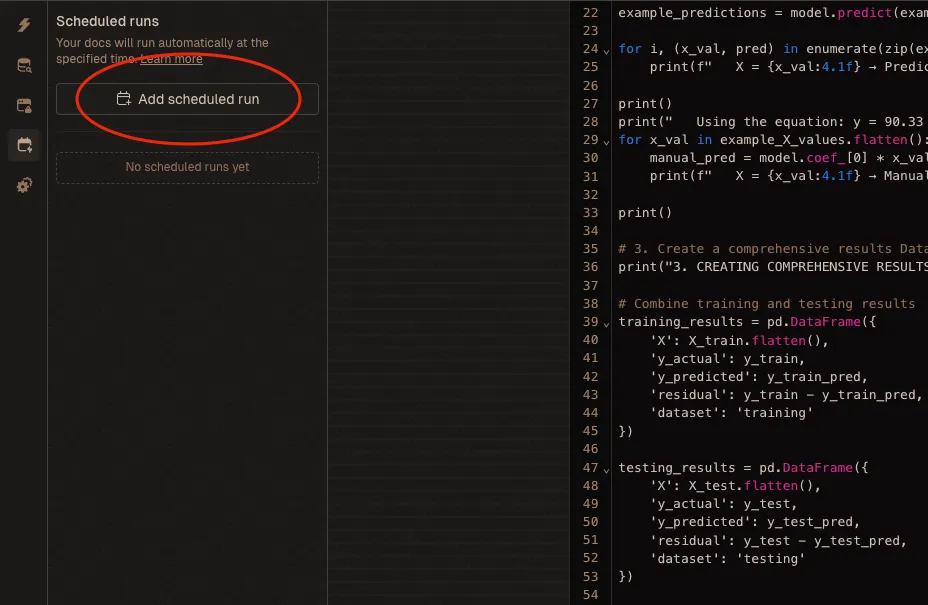Screen dimensions: 928x605
Task: Open the Learn more link
Action: [171, 59]
